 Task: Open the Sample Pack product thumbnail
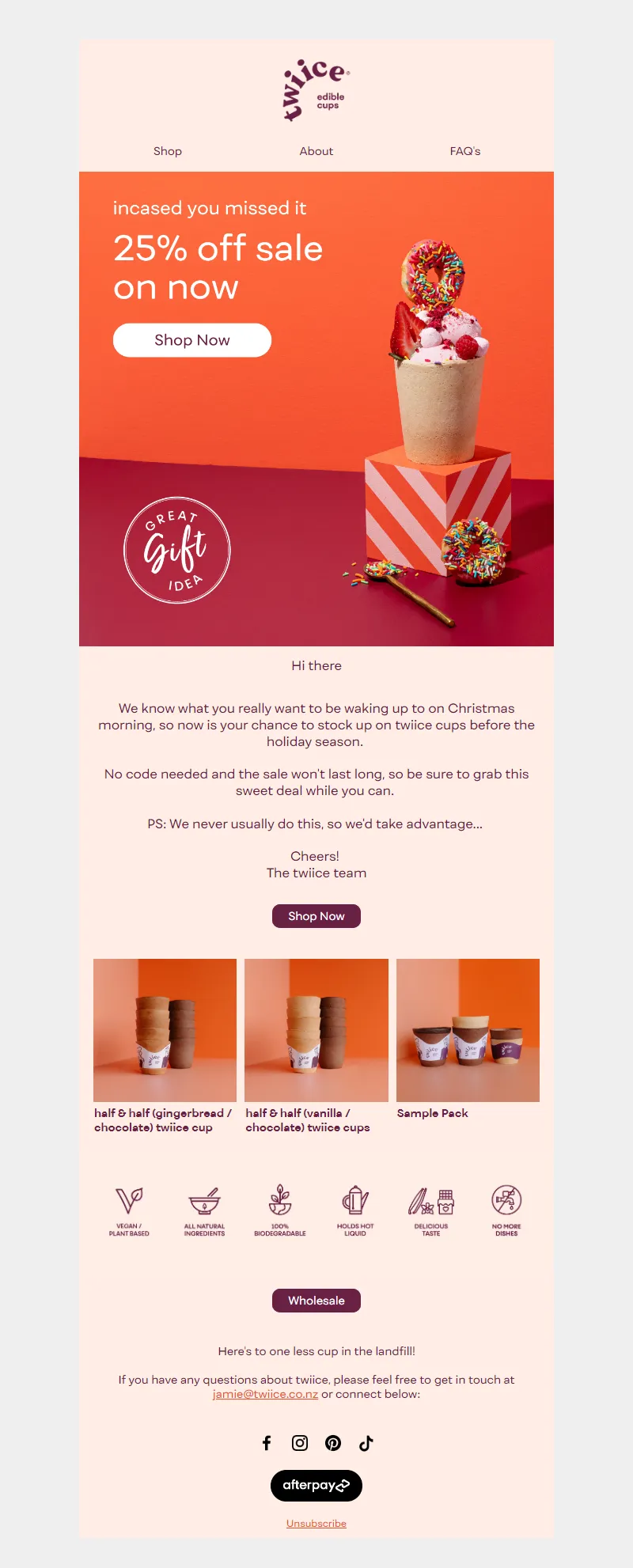click(468, 1030)
